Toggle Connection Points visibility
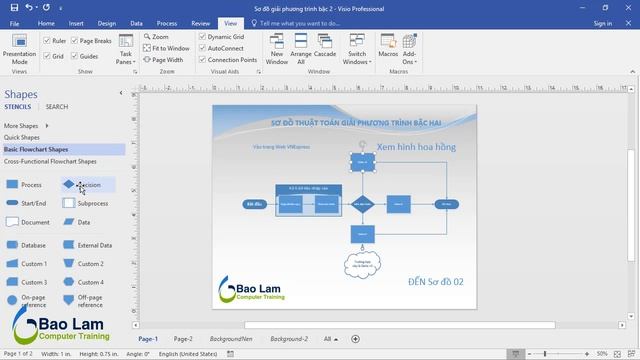 coord(228,60)
